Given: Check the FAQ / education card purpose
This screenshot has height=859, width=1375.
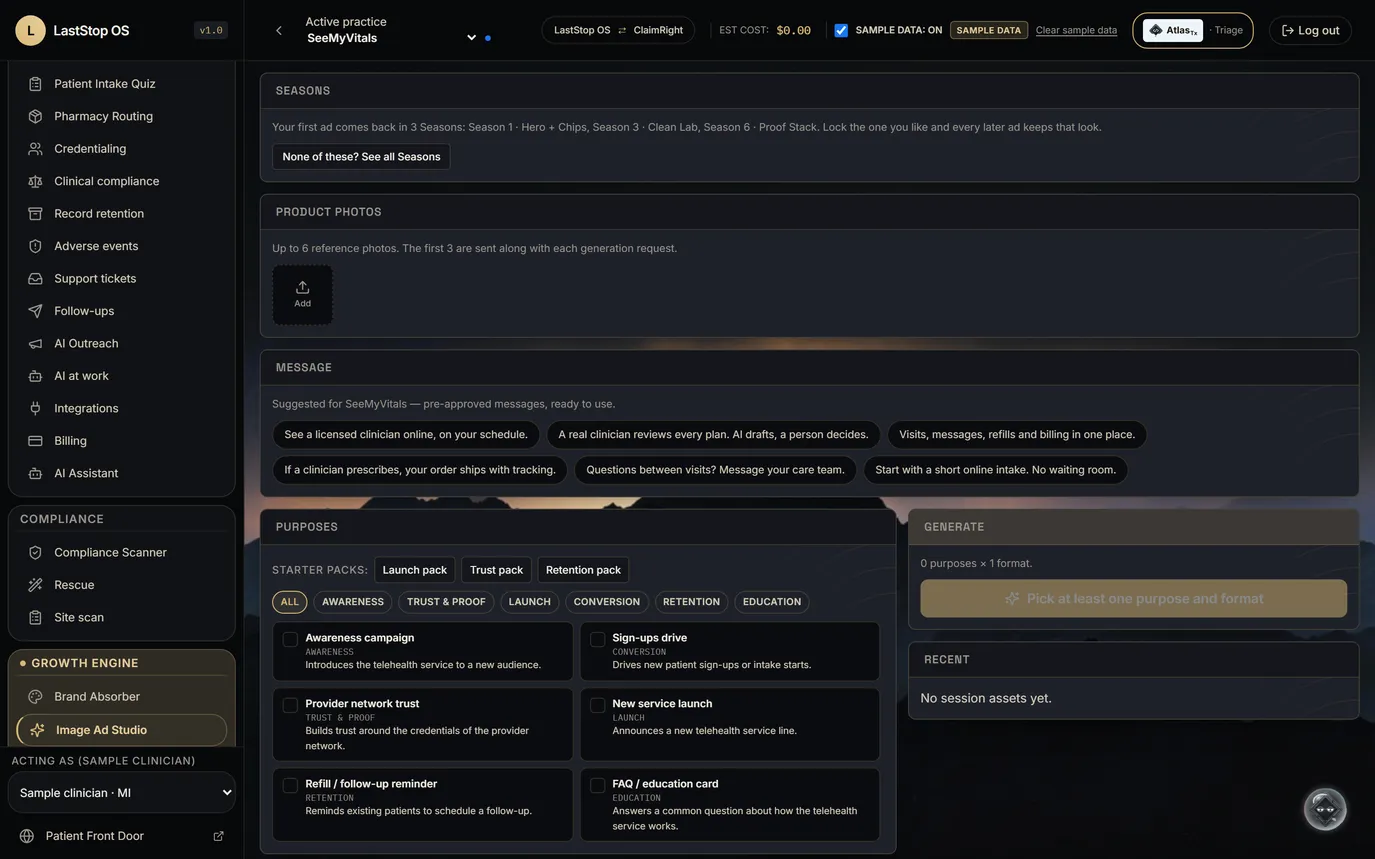Looking at the screenshot, I should point(597,785).
